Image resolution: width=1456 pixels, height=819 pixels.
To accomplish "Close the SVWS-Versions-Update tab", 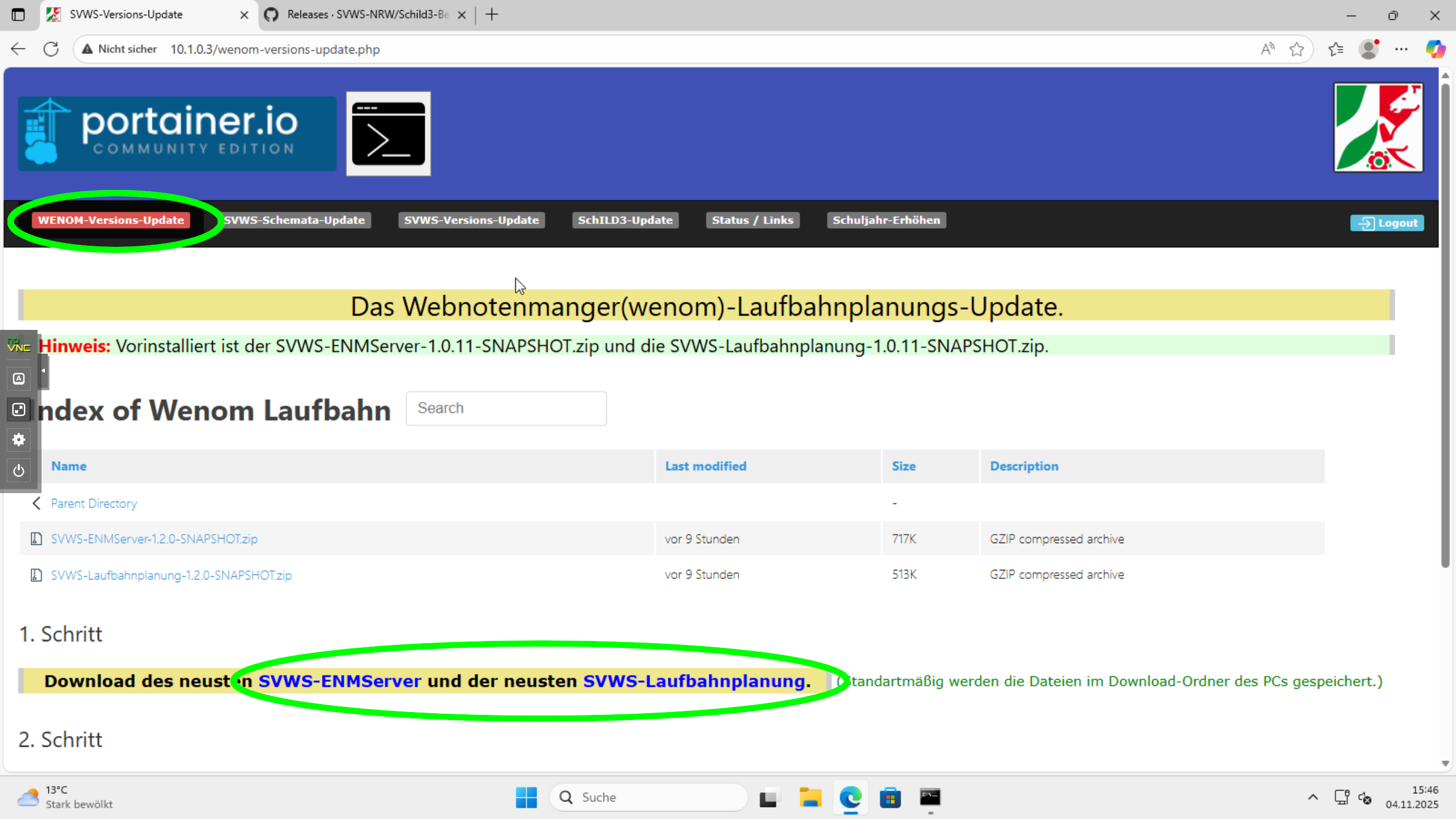I will point(244,15).
